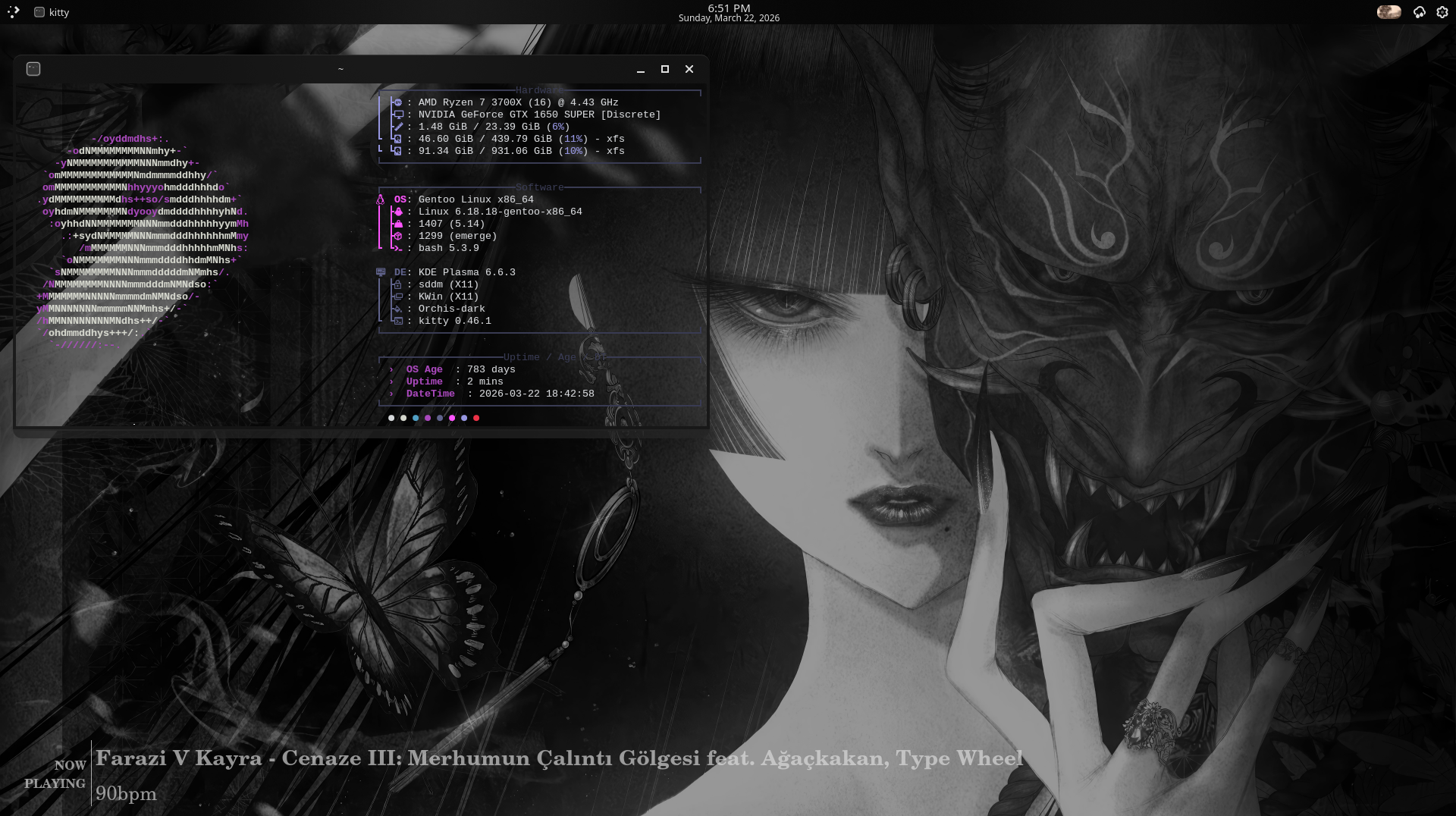Click the paint bucket glyph beside Orchis-dark
The width and height of the screenshot is (1456, 816).
[397, 309]
